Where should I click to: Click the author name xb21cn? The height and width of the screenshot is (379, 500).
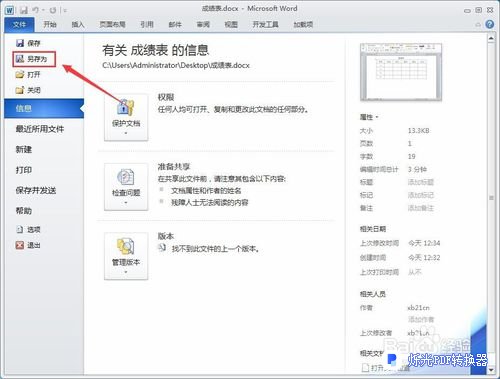[x=419, y=307]
